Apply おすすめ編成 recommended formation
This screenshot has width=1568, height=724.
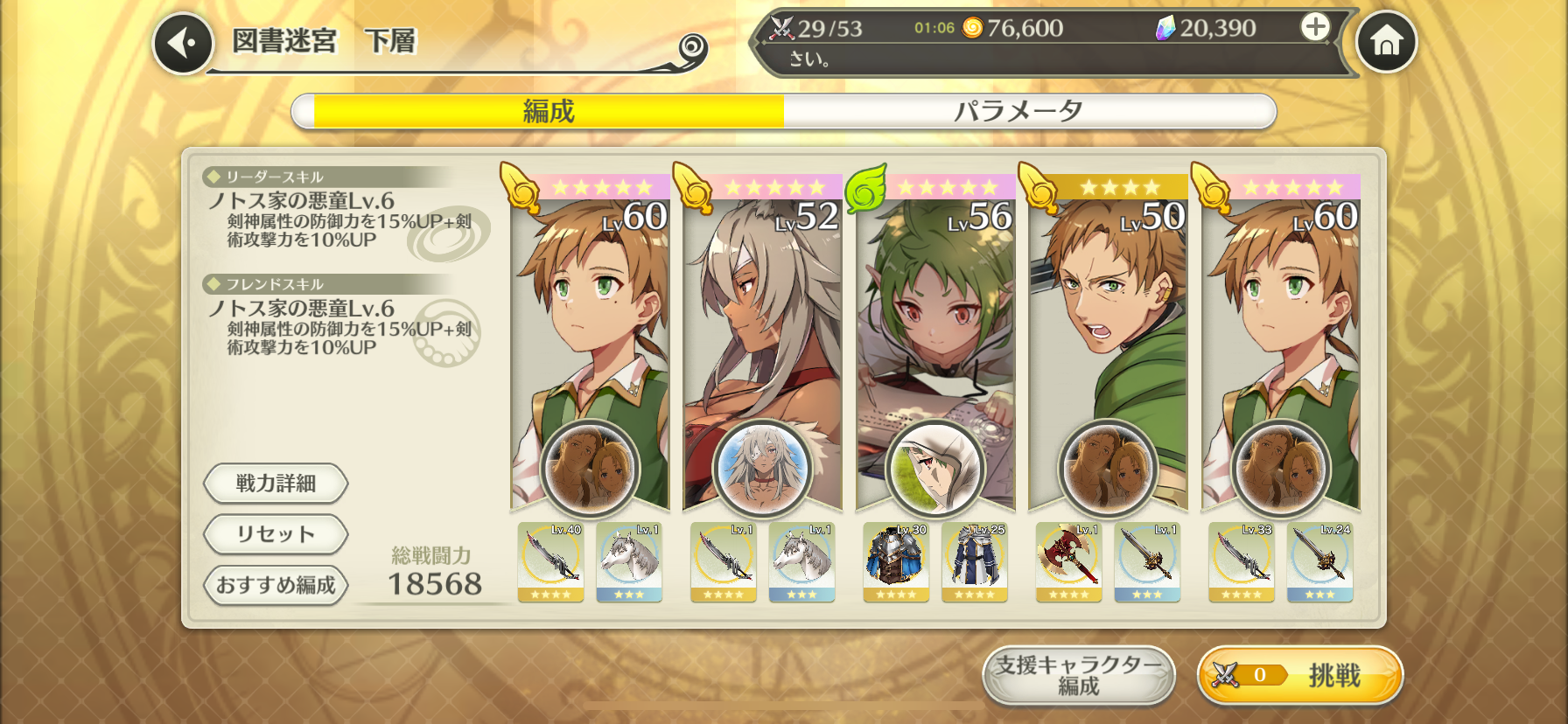click(x=276, y=585)
